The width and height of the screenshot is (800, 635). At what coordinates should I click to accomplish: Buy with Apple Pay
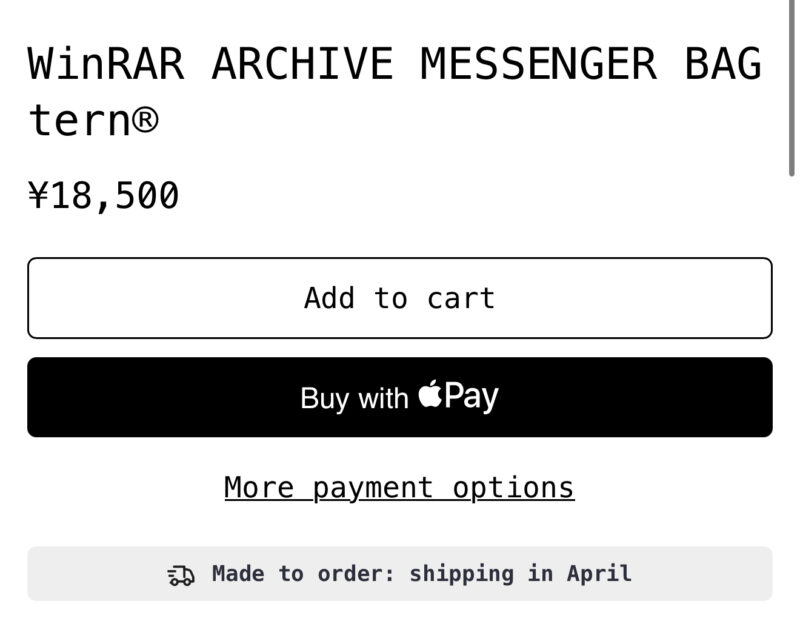point(400,397)
